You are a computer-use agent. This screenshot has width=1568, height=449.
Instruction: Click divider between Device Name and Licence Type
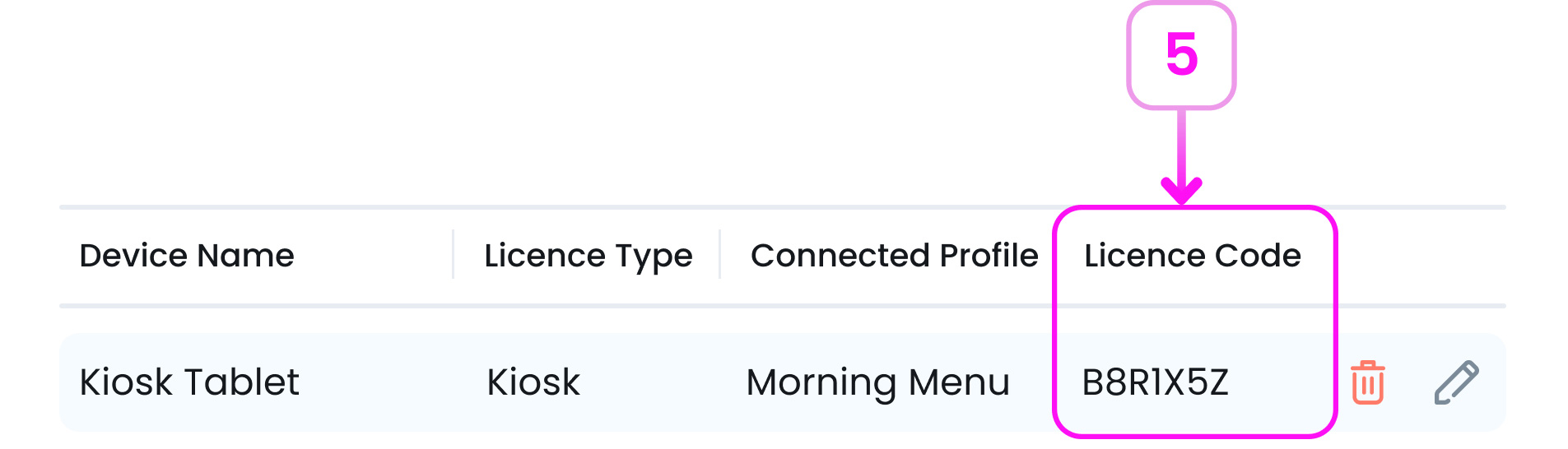(454, 255)
